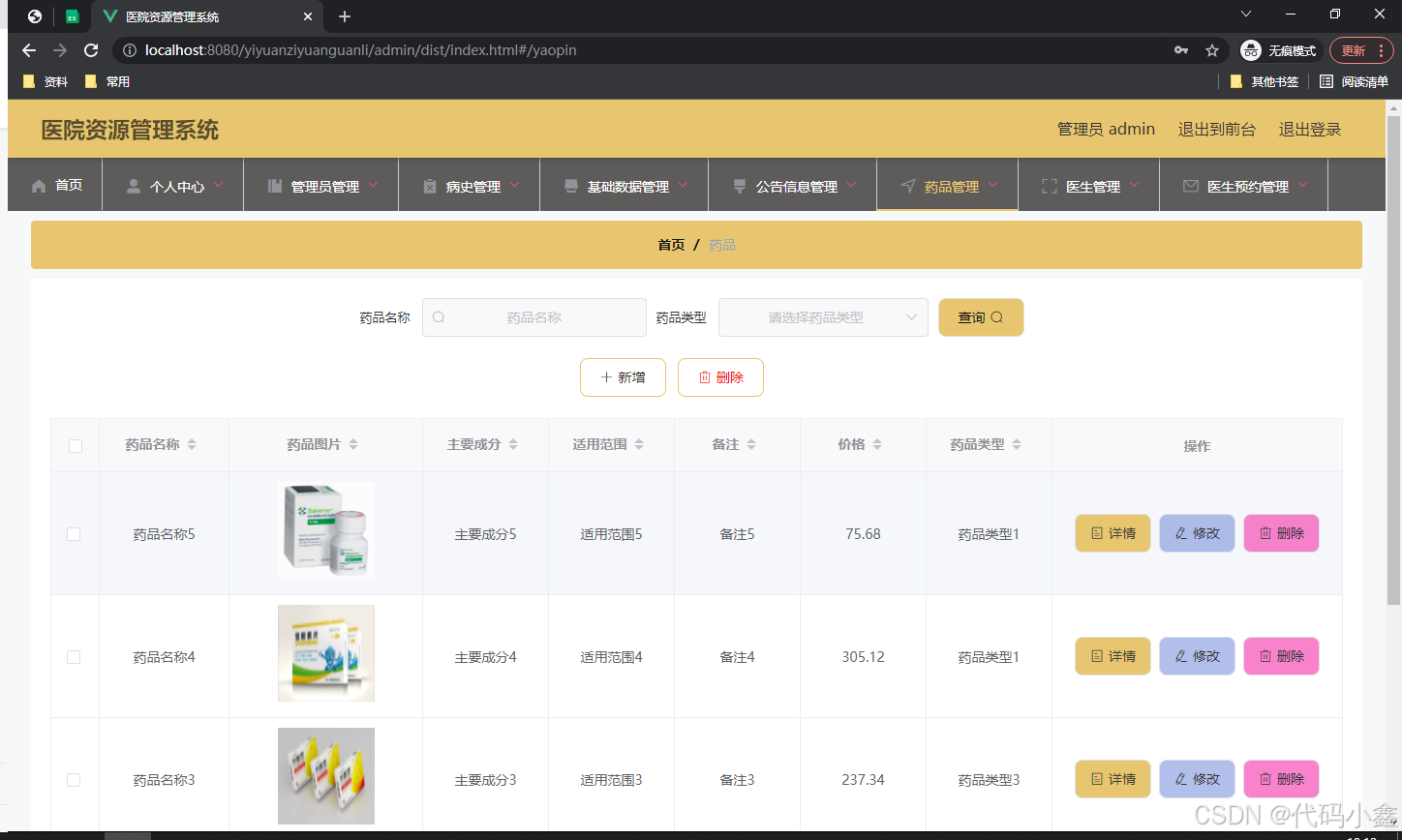Click the envelope icon in 医生预约管理

(1191, 186)
